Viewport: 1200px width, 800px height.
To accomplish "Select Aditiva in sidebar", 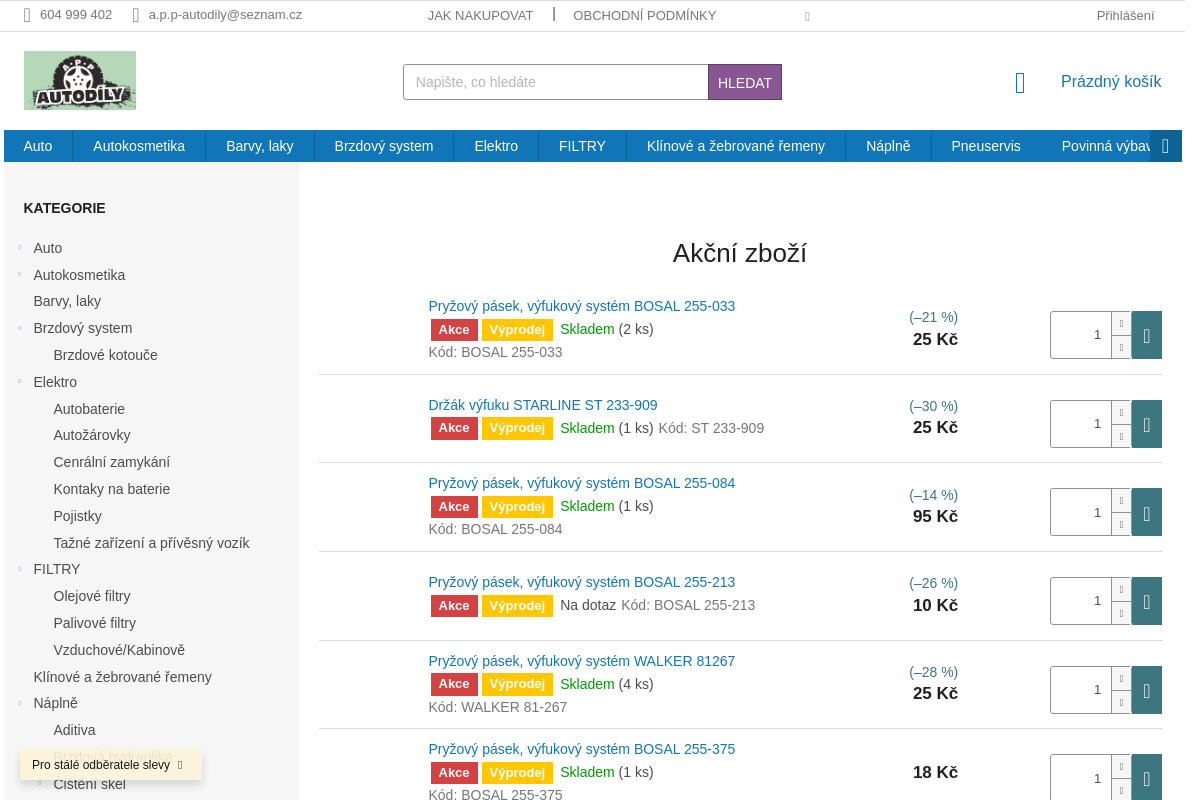I will tap(74, 730).
